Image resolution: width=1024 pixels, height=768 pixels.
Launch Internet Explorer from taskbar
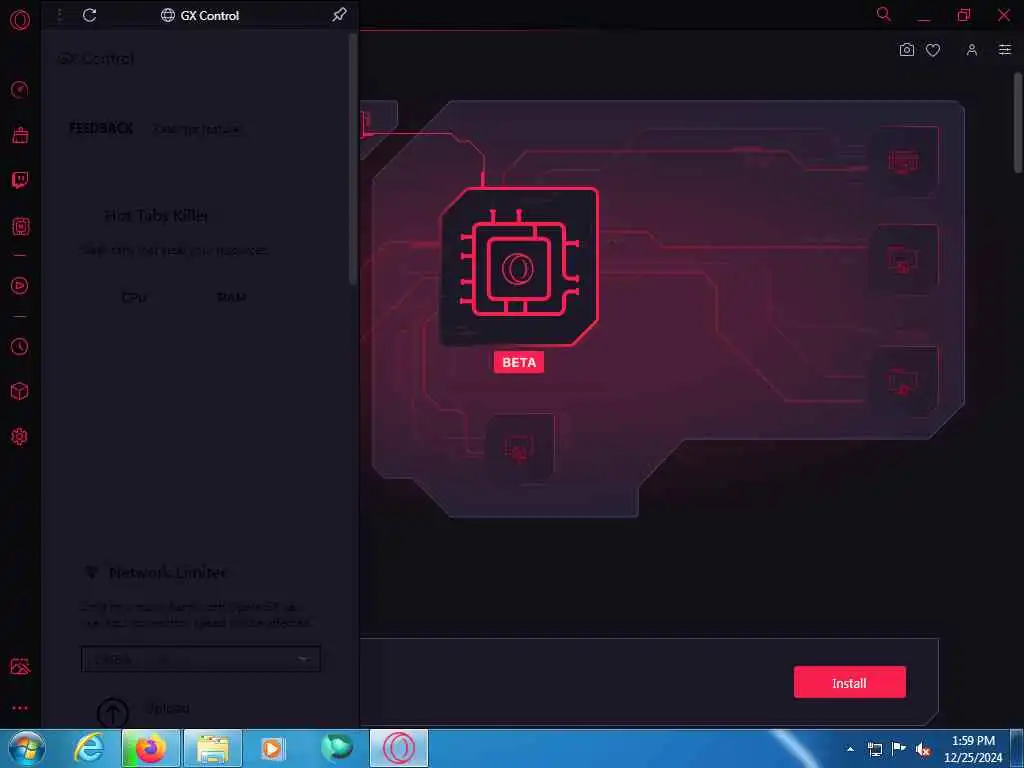[x=89, y=748]
